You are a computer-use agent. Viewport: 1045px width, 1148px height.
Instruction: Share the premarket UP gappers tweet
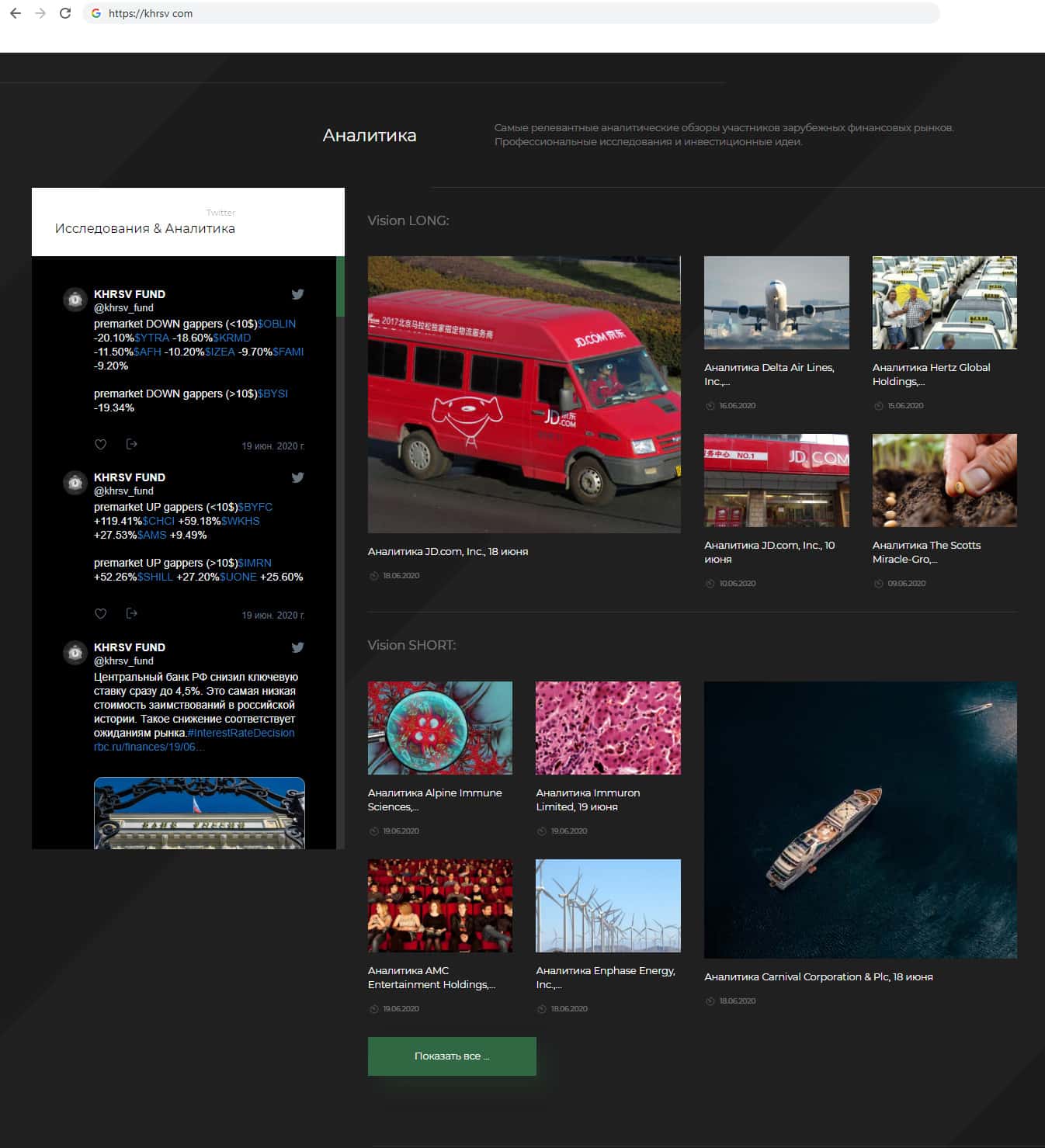click(x=132, y=613)
